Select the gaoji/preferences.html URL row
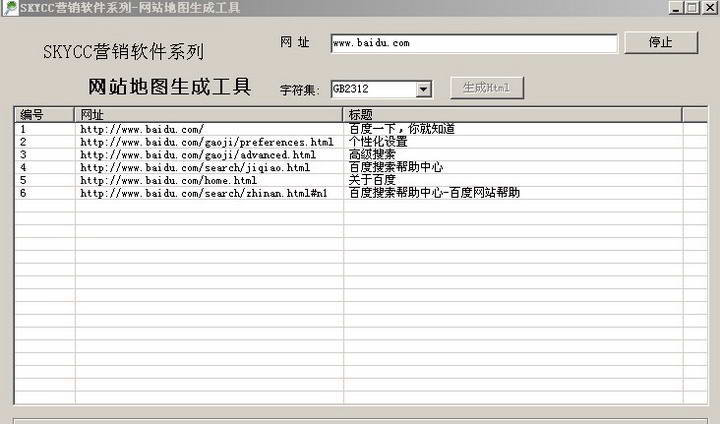This screenshot has width=720, height=424. coord(361,142)
